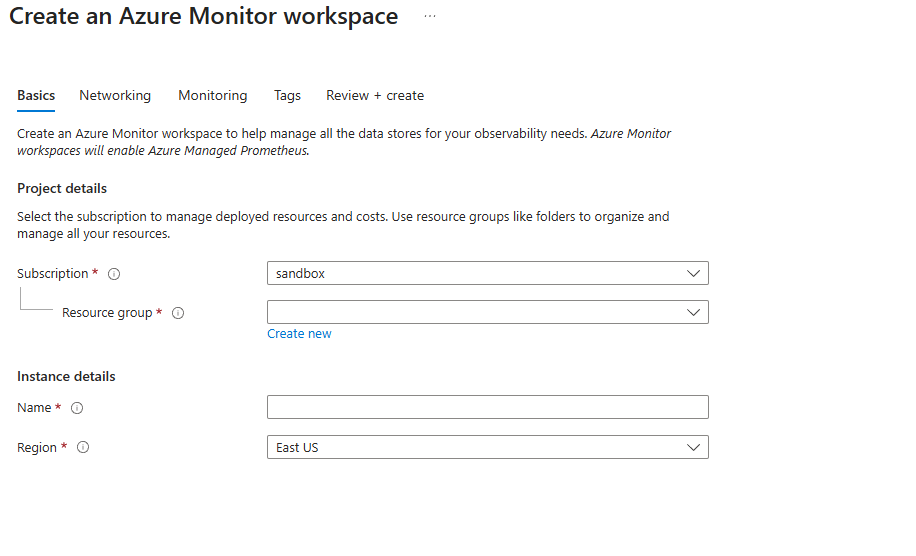
Task: Open the Subscription dropdown showing sandbox
Action: point(488,273)
